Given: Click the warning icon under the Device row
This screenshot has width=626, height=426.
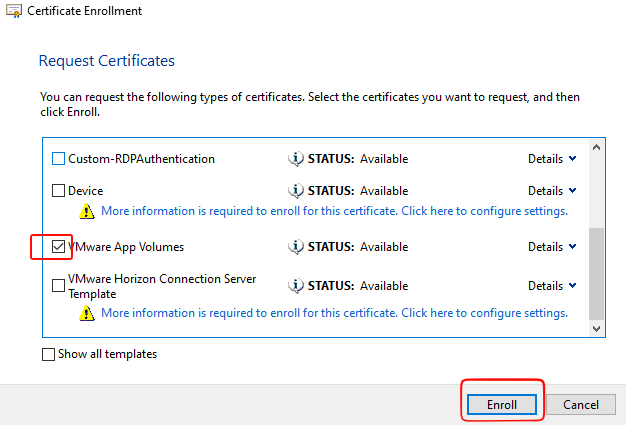Looking at the screenshot, I should pos(87,211).
